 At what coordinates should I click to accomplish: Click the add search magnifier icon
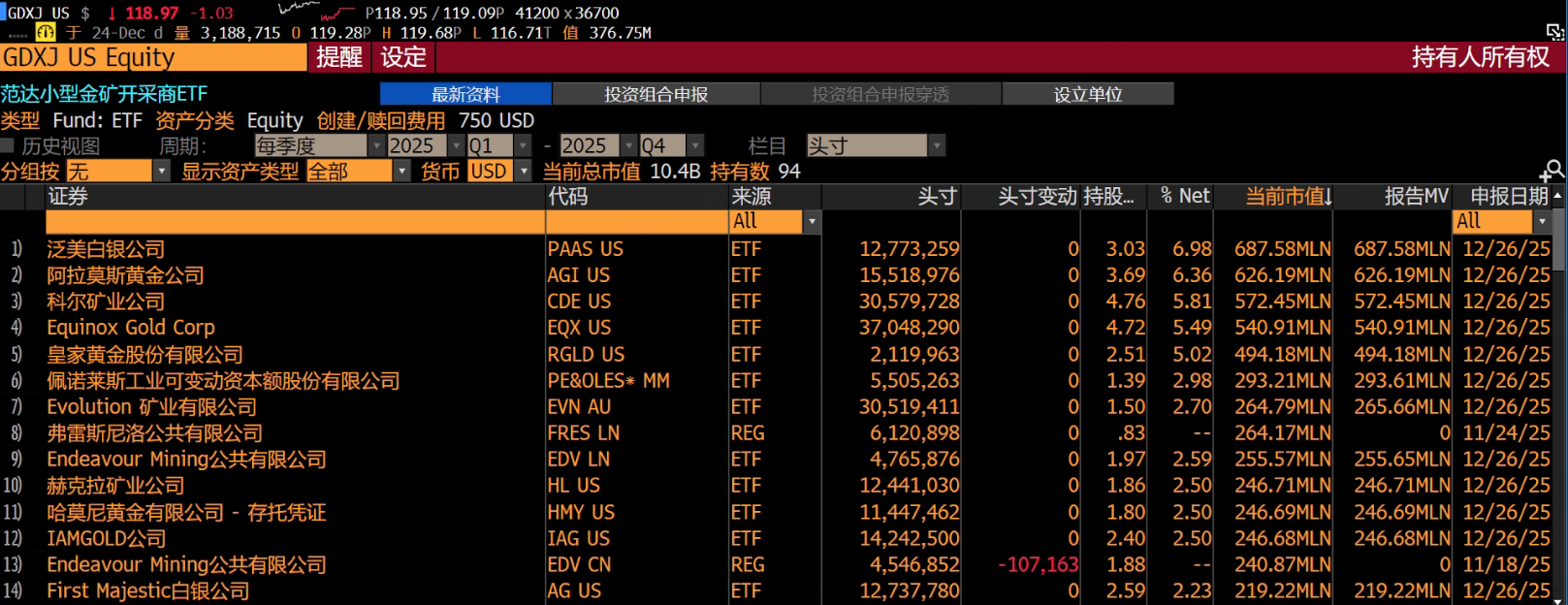click(1552, 171)
